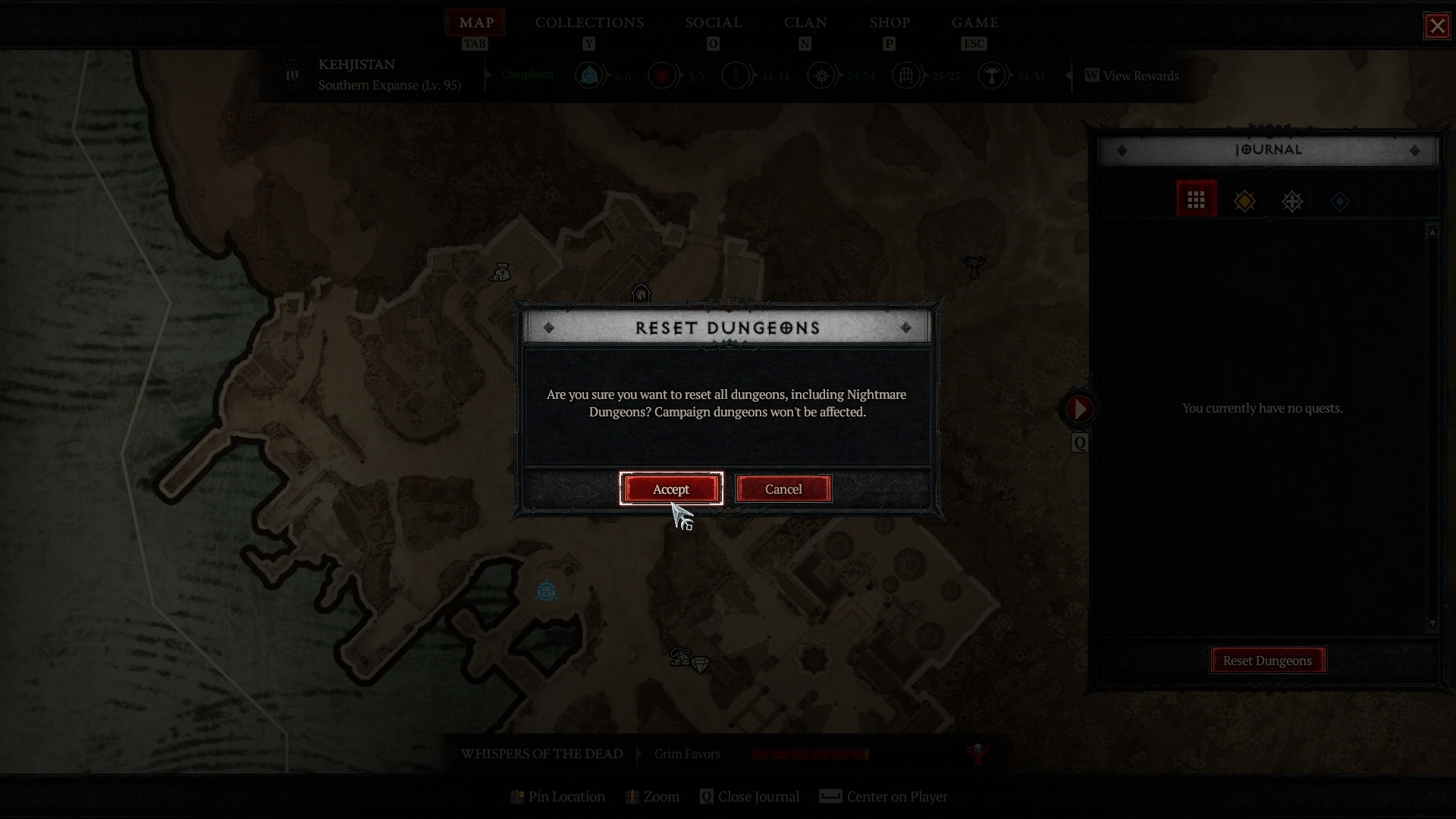Click the forward arrow to advance journal page
Image resolution: width=1456 pixels, height=819 pixels.
pyautogui.click(x=1080, y=408)
